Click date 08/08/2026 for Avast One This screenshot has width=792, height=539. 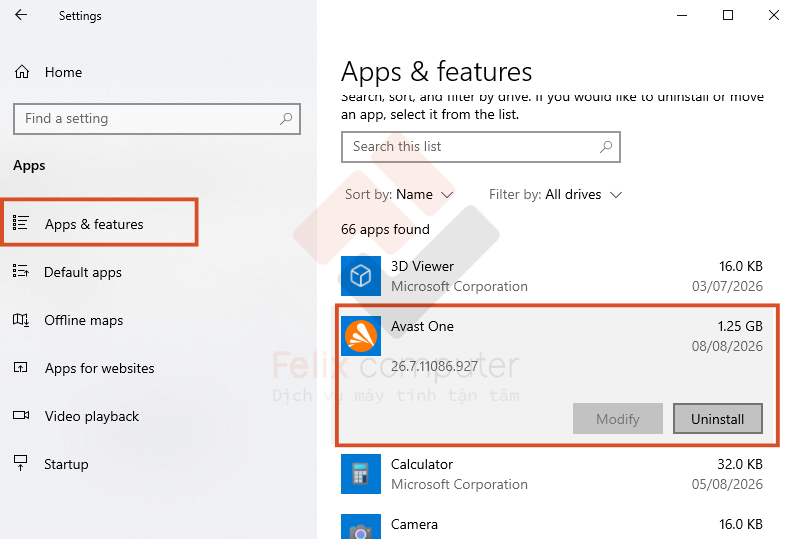point(727,346)
